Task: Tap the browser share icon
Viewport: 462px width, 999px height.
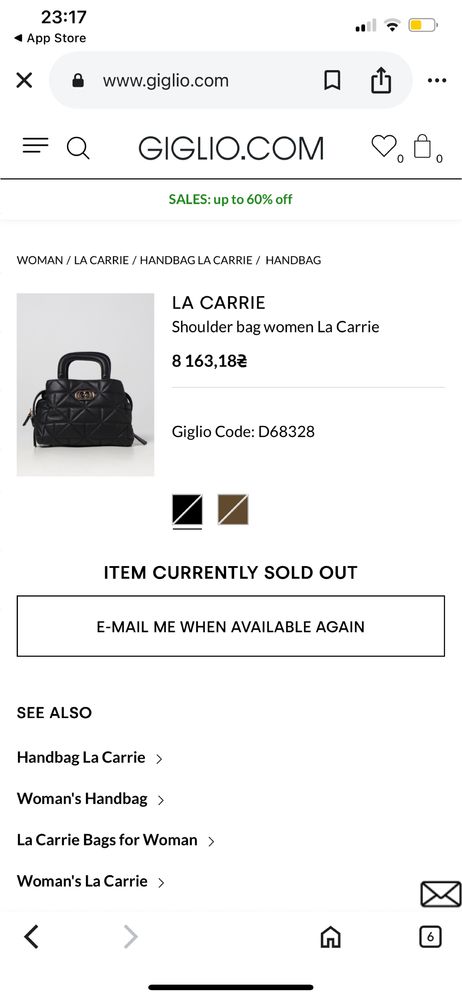Action: (380, 80)
